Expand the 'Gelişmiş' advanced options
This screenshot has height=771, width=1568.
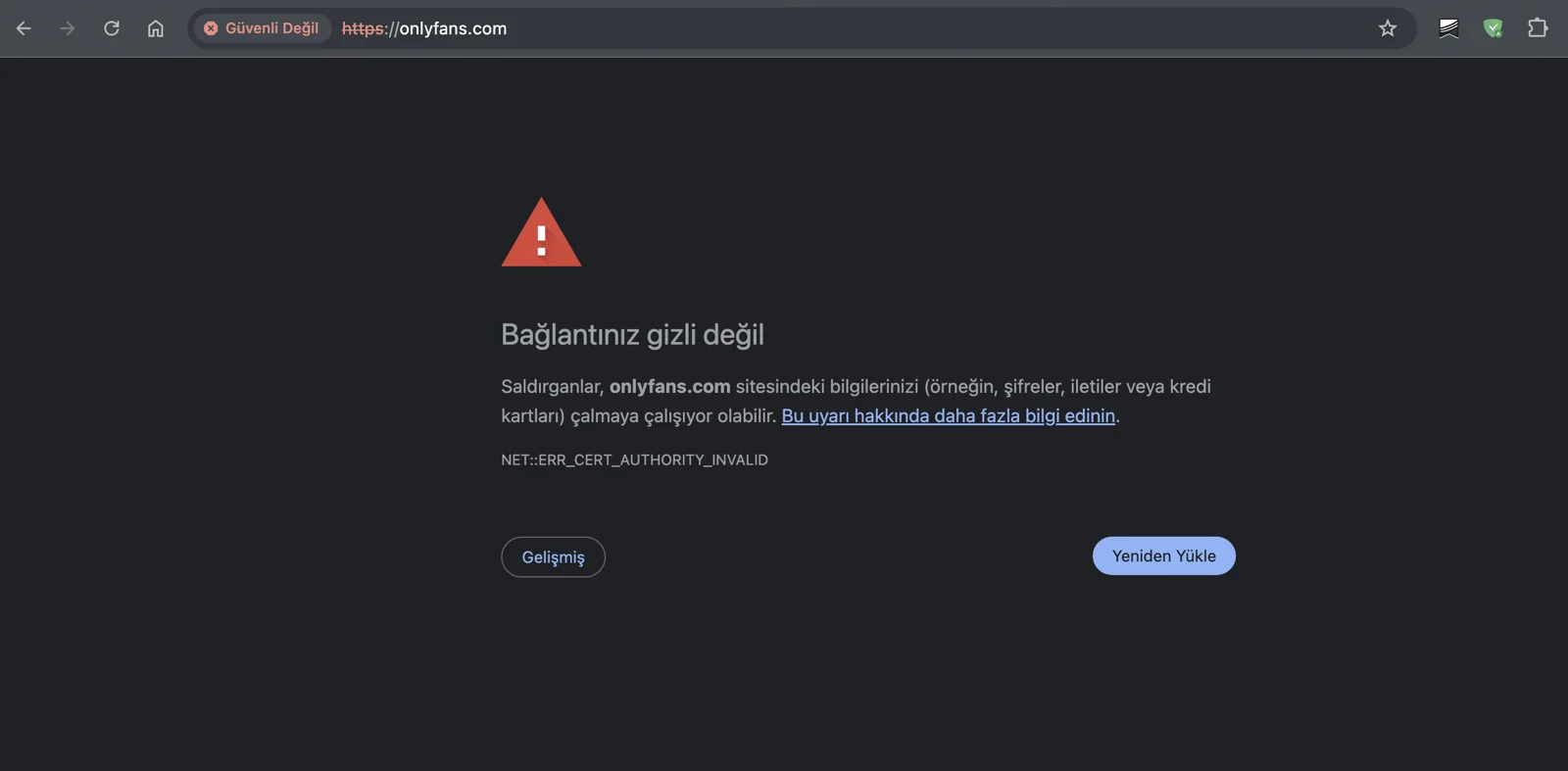pos(553,556)
